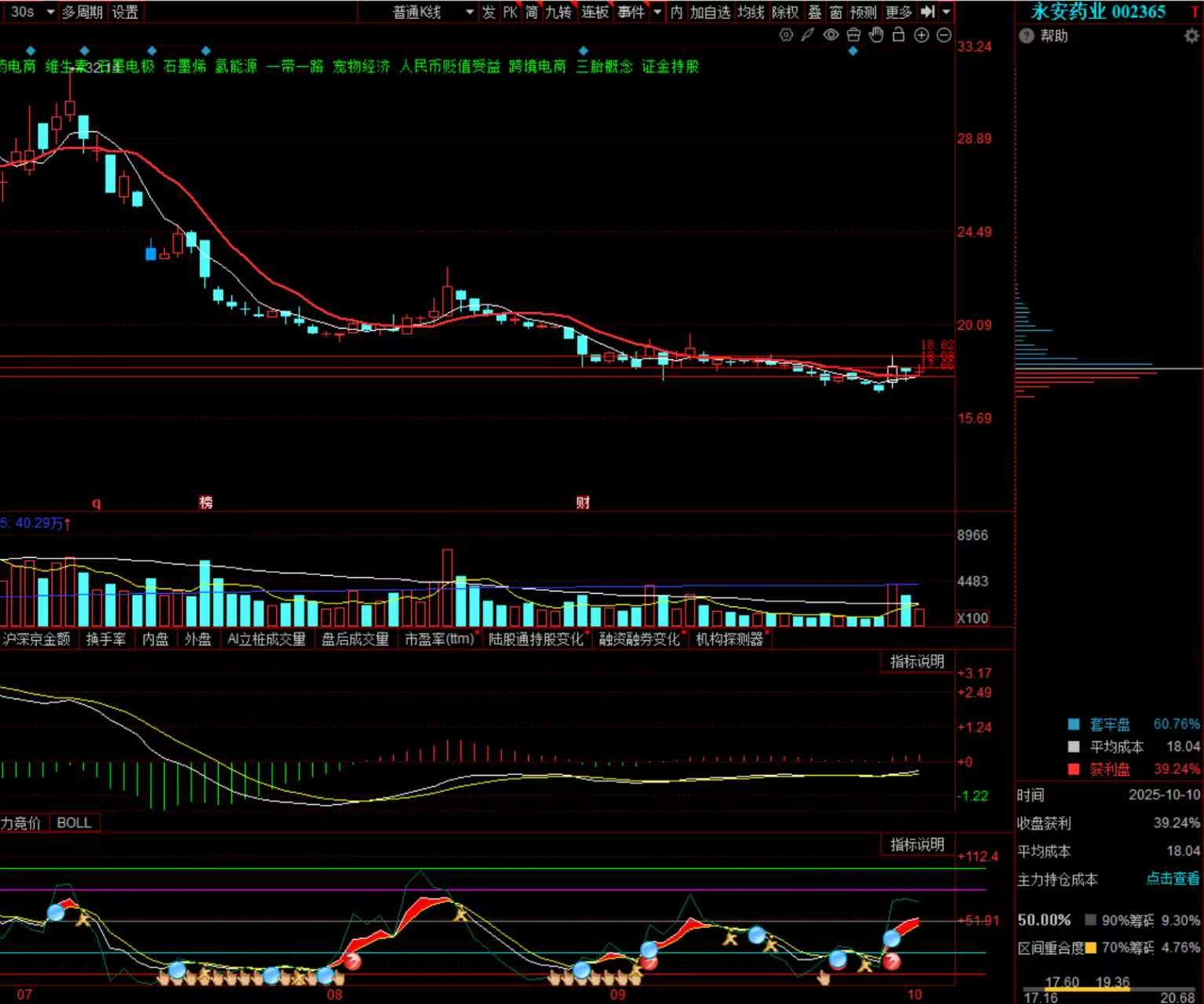Click the 氢能源 concept tag
Image resolution: width=1204 pixels, height=1004 pixels.
[236, 67]
